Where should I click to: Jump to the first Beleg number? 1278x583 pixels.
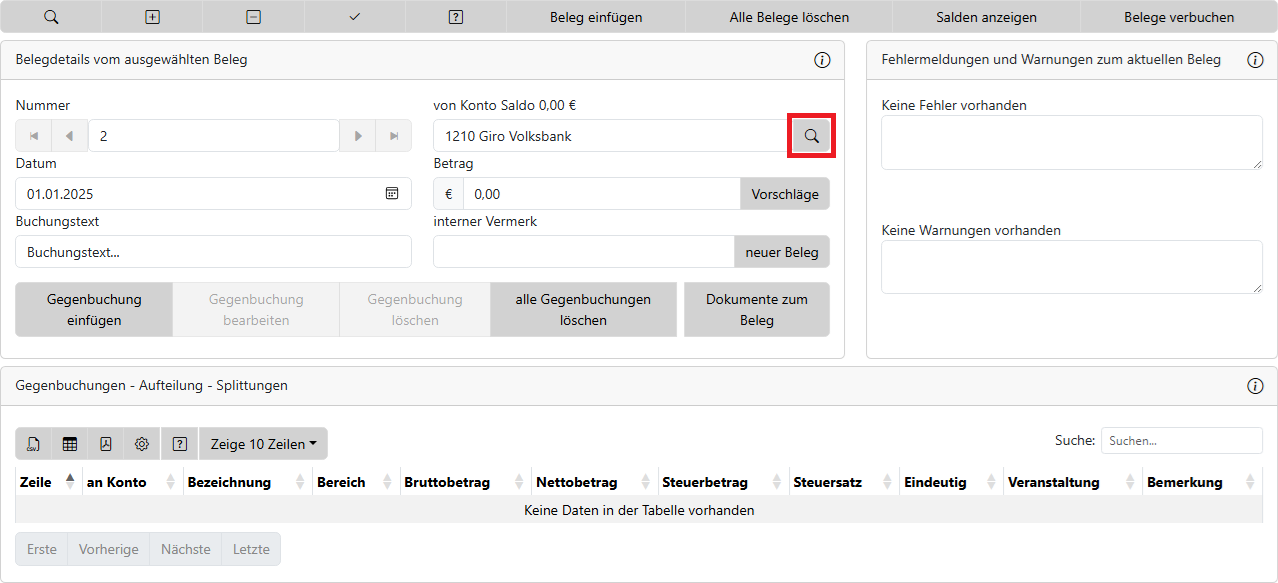pos(34,136)
